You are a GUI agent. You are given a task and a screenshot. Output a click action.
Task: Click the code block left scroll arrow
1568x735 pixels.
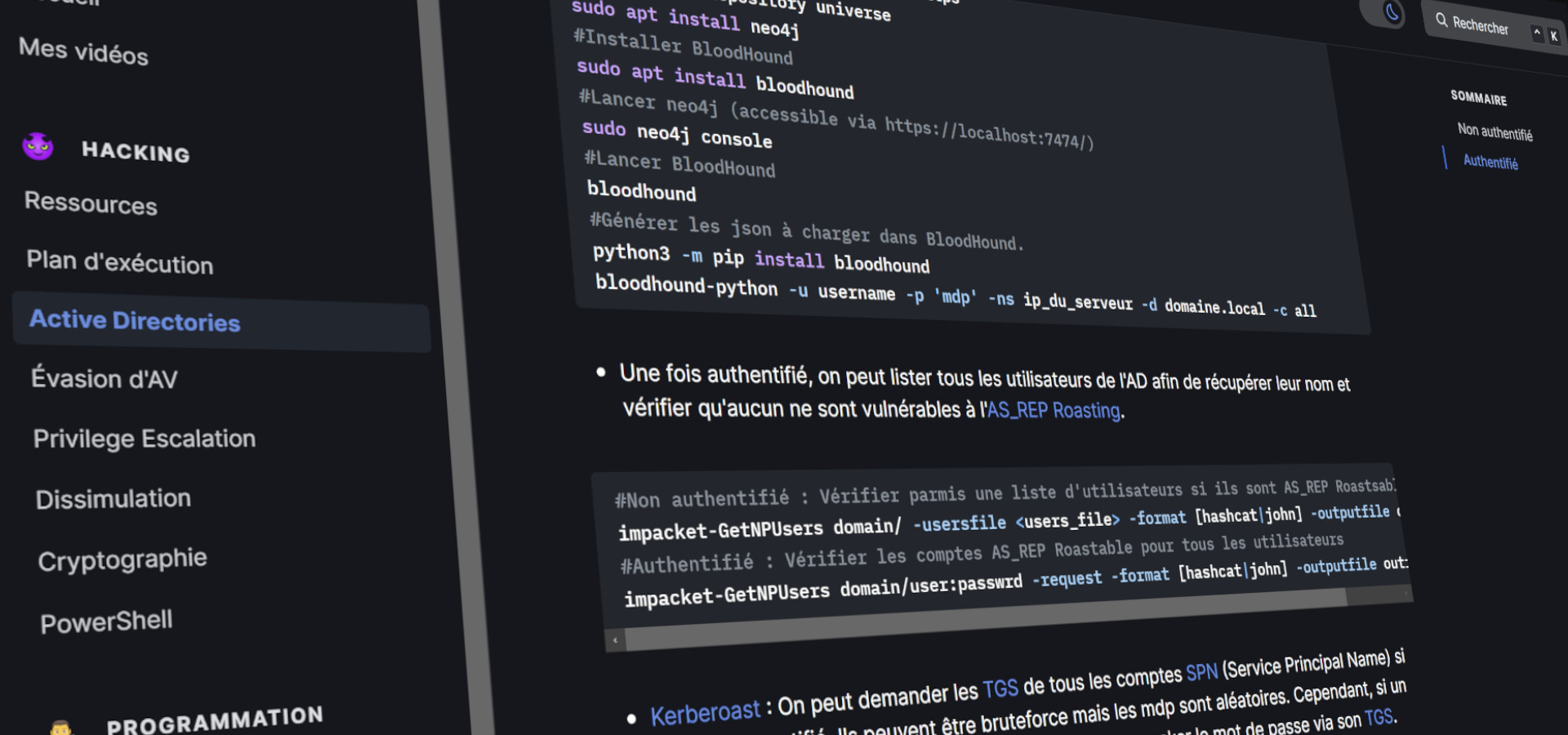(x=615, y=640)
